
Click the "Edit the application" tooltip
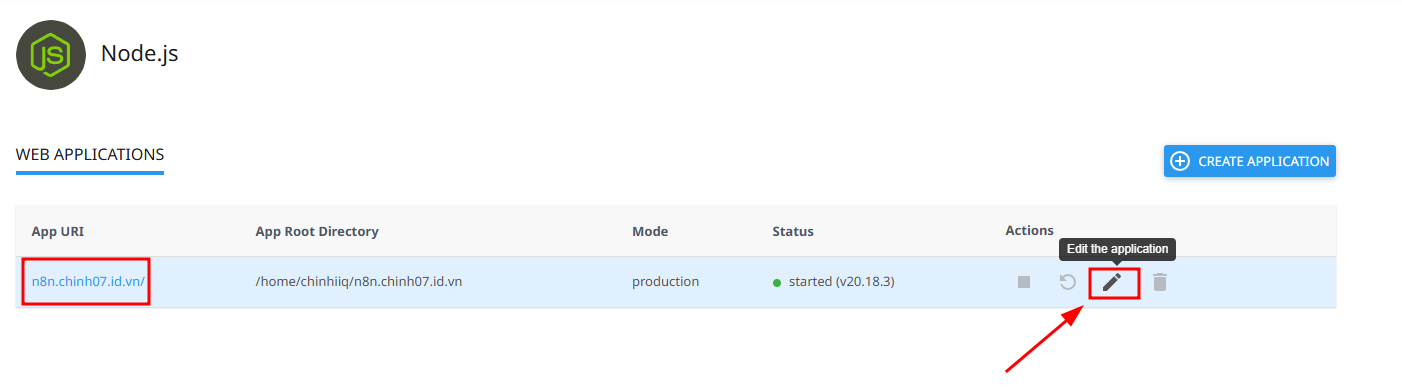(1117, 249)
